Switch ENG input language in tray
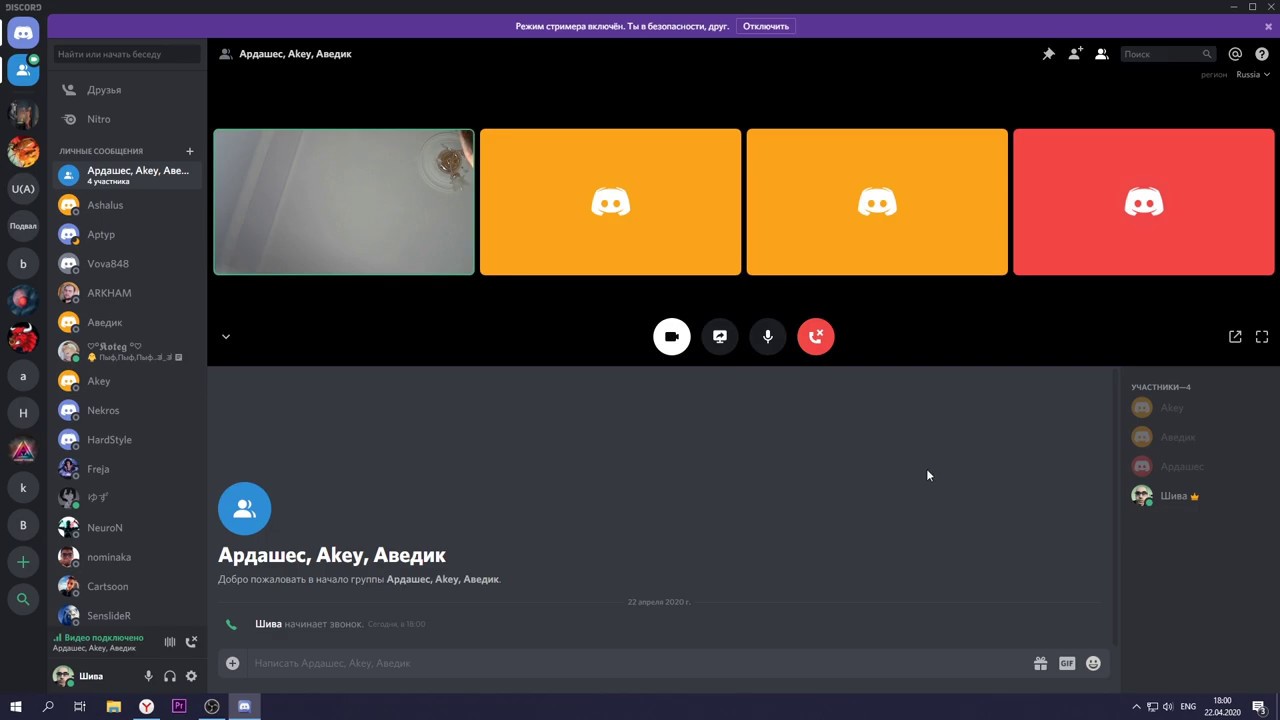 coord(1188,706)
